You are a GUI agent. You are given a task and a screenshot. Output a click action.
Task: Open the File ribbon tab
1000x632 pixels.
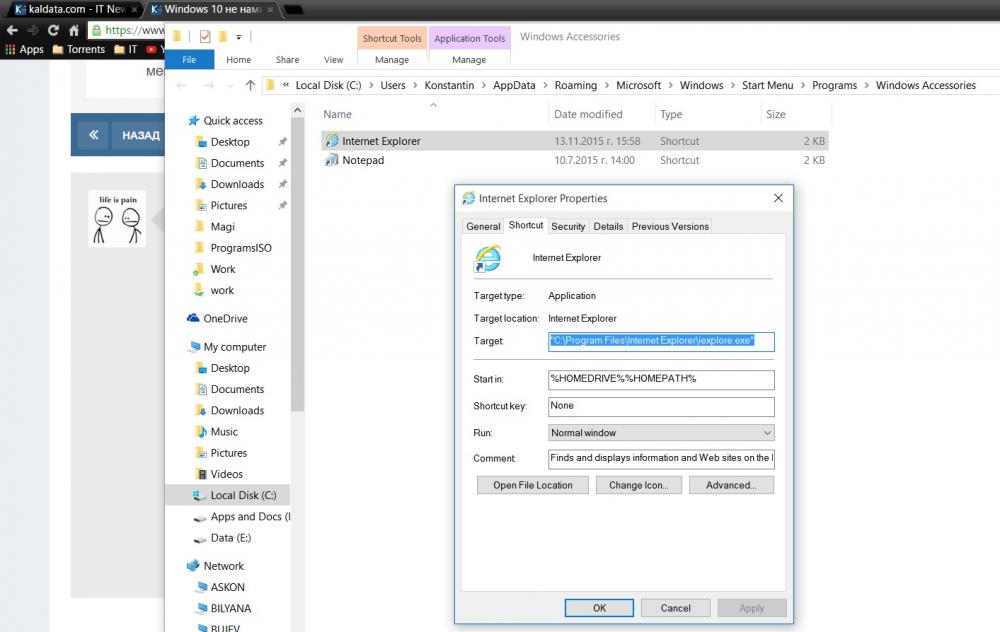click(189, 59)
